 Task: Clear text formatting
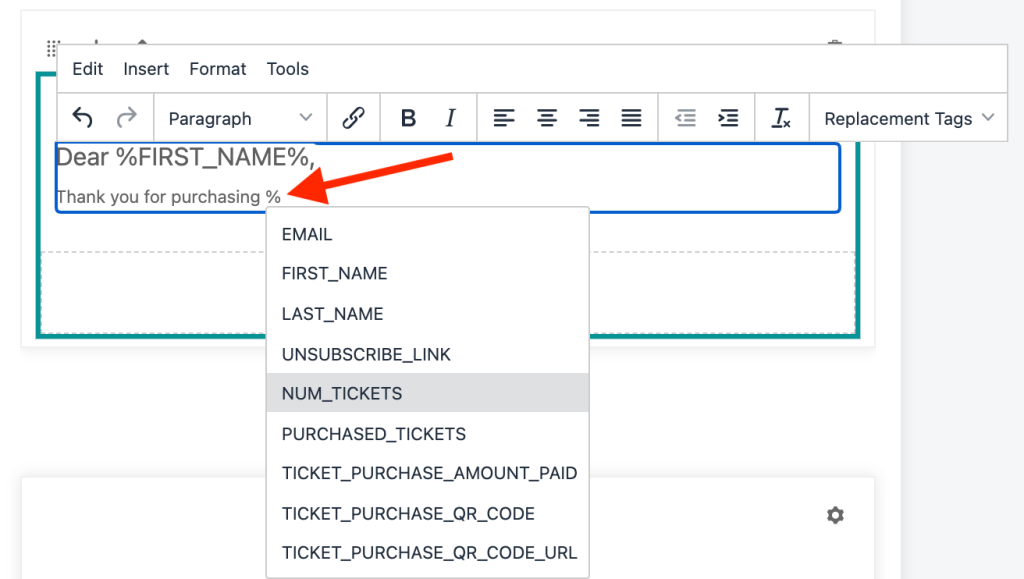[781, 118]
